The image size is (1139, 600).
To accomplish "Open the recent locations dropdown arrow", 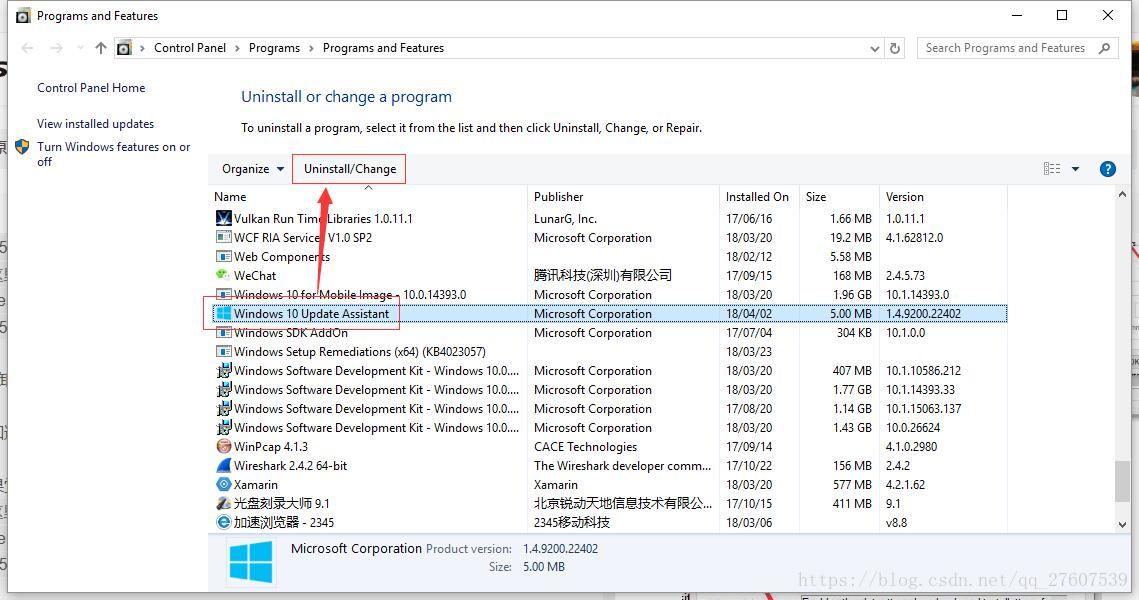I will pos(80,48).
